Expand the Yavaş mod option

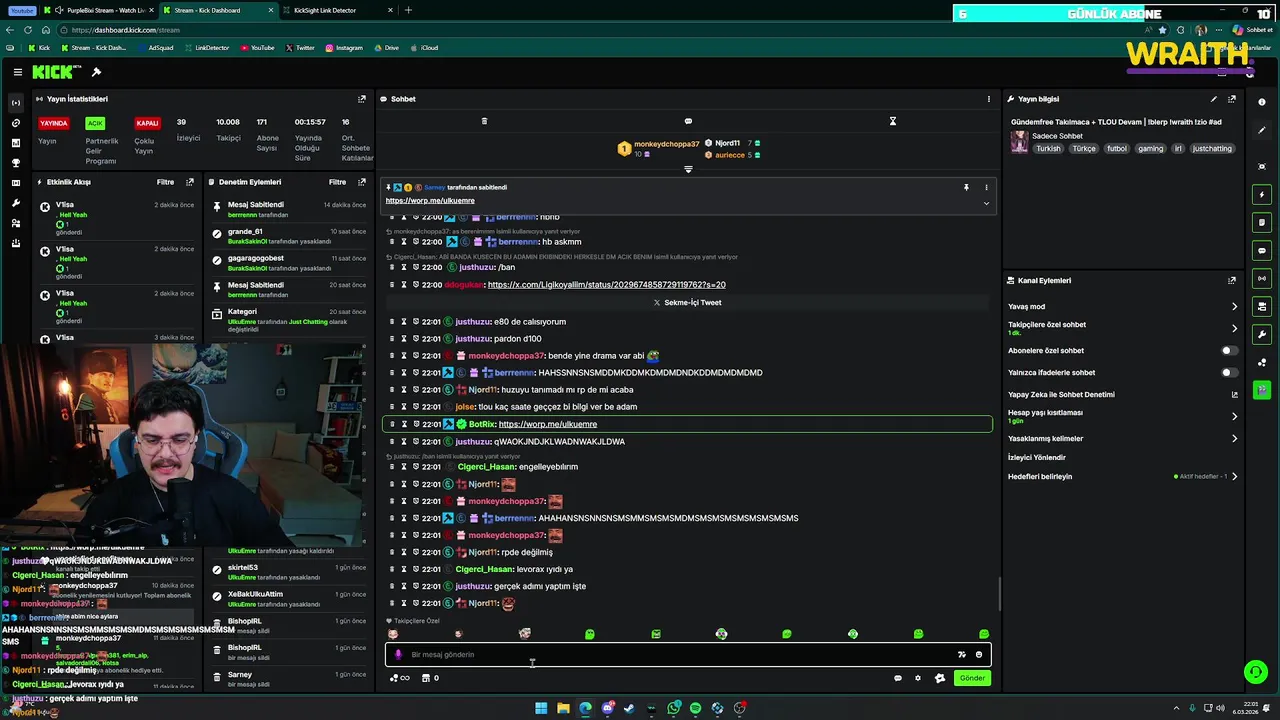(x=1234, y=307)
